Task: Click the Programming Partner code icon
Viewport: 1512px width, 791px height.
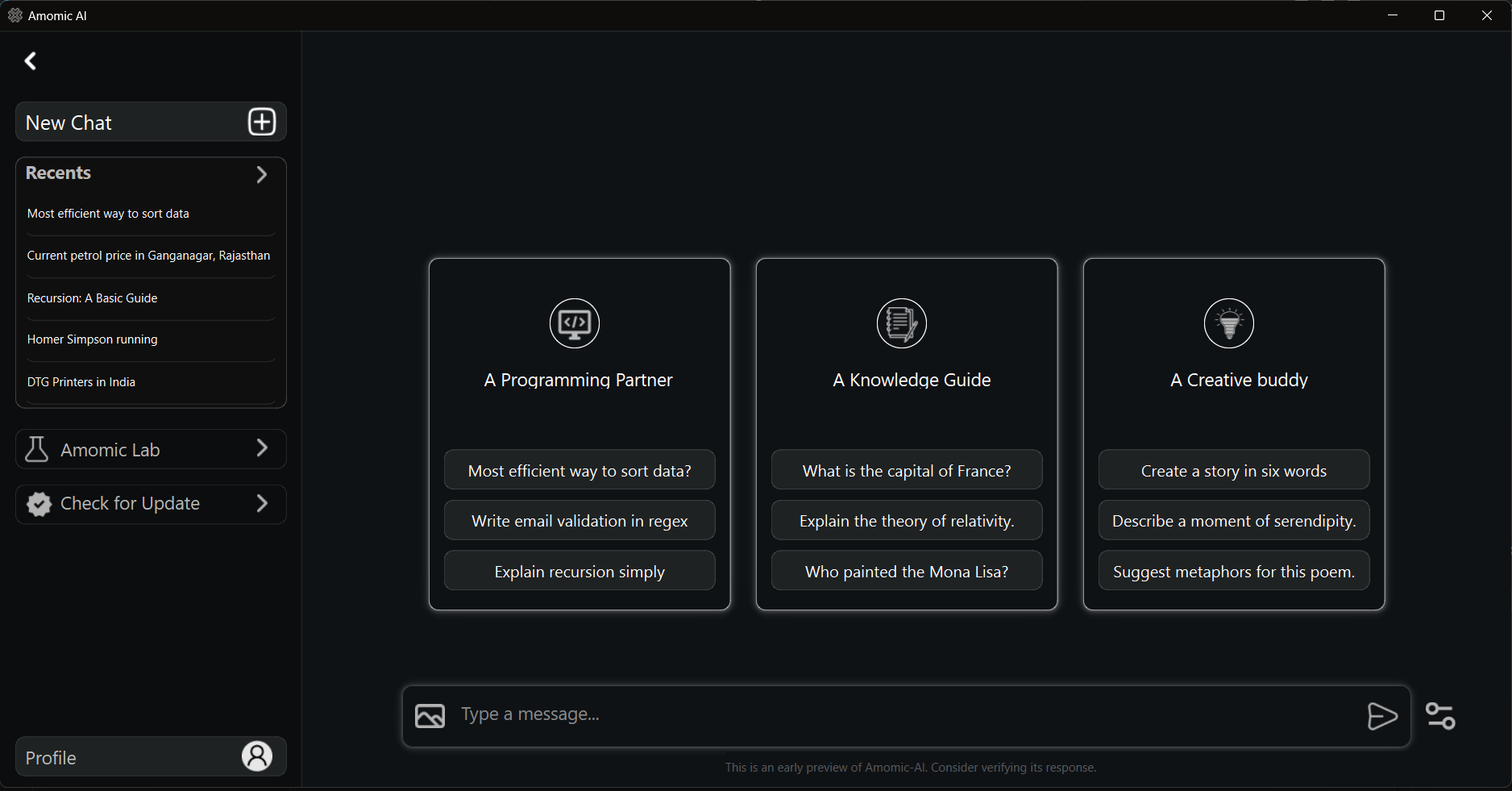Action: [575, 323]
